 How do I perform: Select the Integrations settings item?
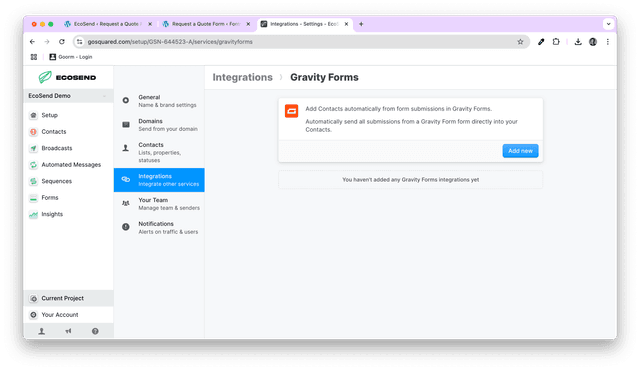[159, 180]
